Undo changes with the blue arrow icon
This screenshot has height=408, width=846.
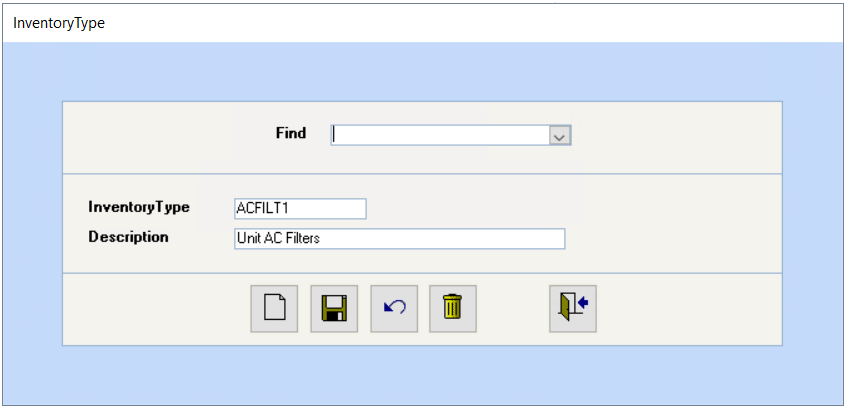coord(394,309)
